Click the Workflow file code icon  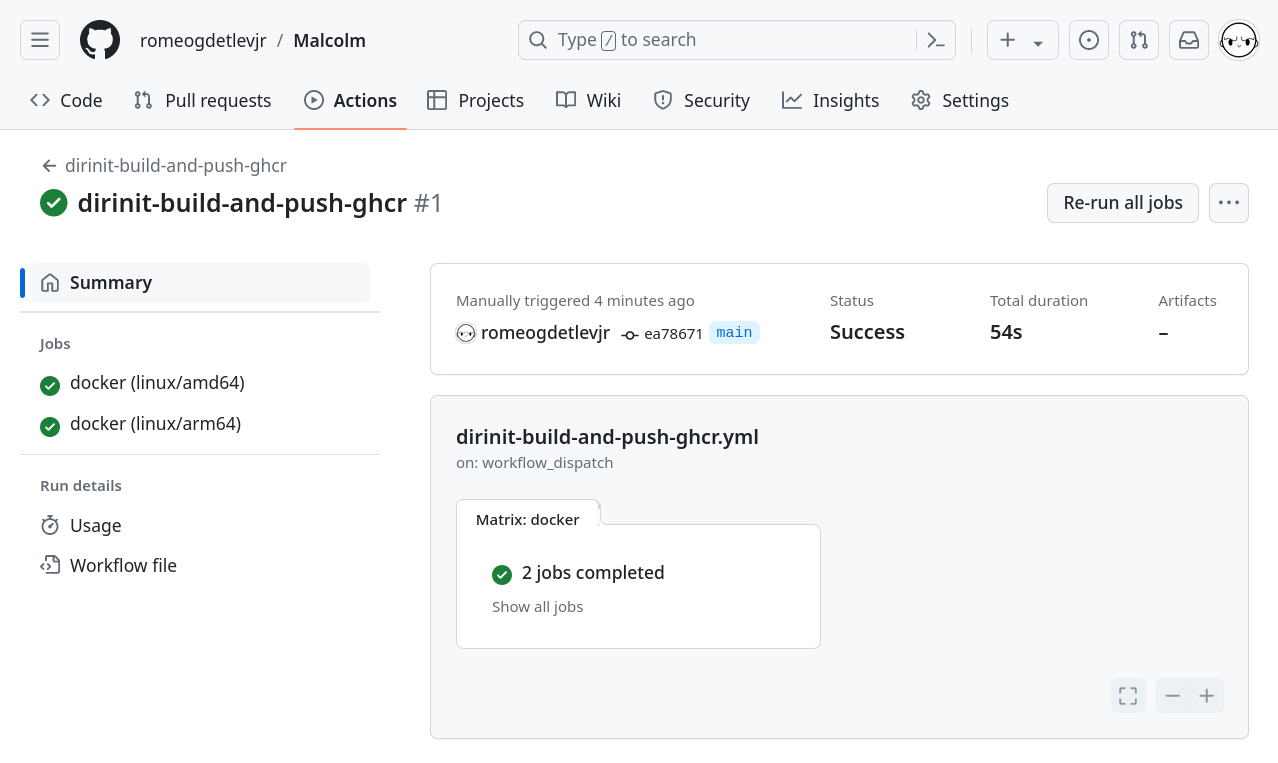(x=50, y=566)
